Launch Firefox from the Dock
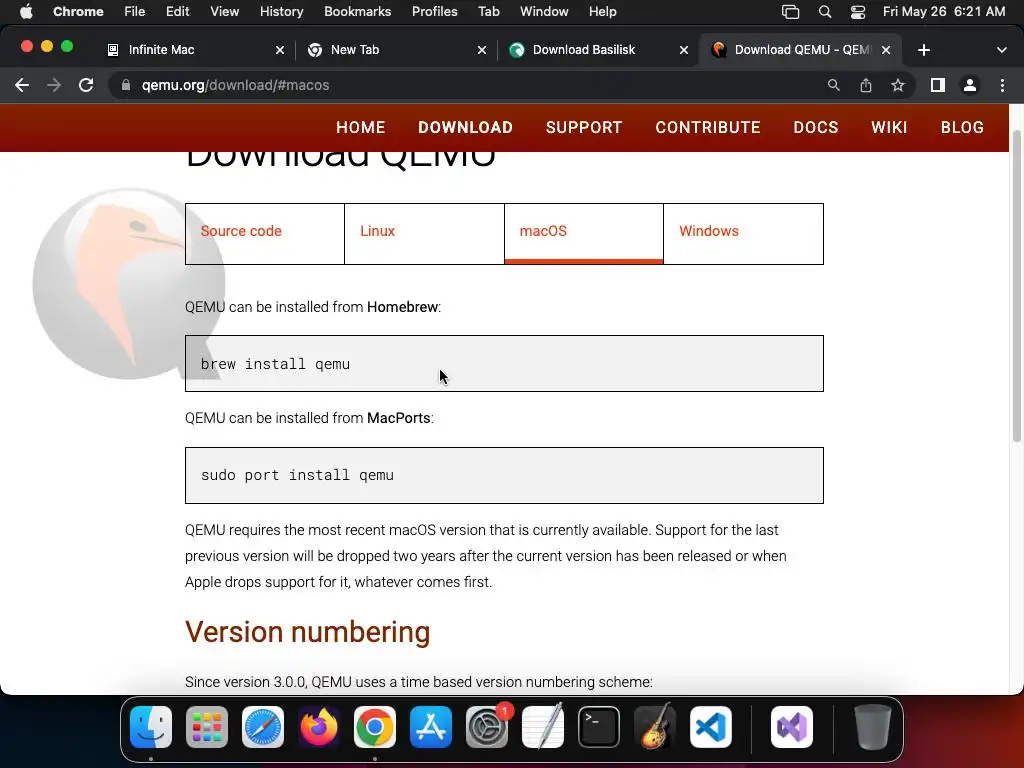Screen dimensions: 1024x768 319,727
